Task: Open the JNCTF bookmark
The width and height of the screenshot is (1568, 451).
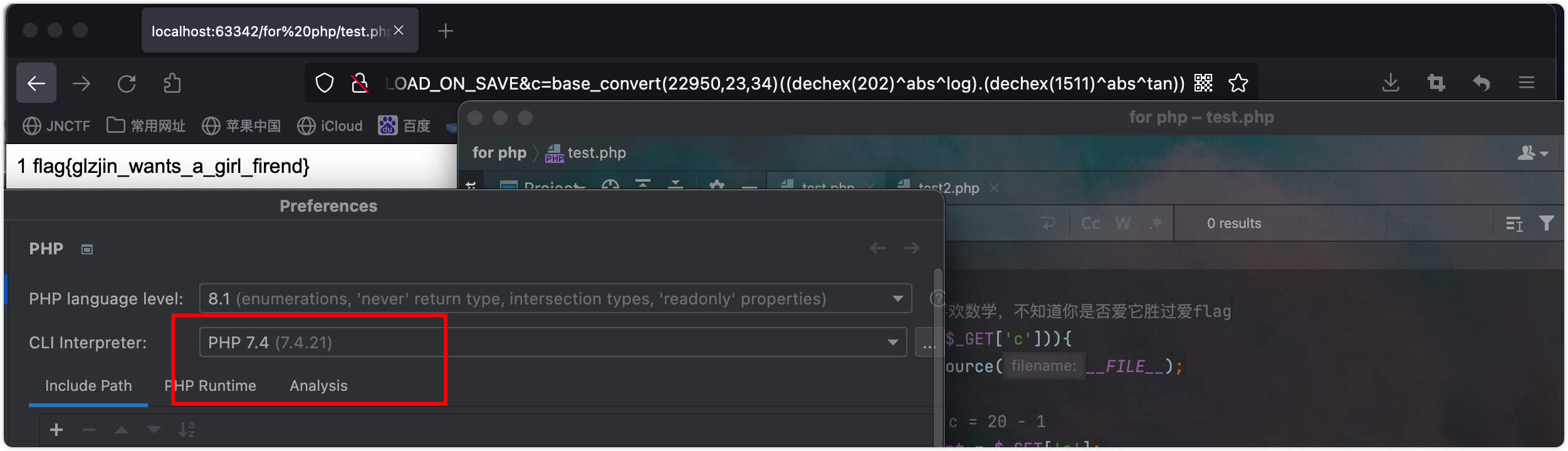Action: click(56, 126)
